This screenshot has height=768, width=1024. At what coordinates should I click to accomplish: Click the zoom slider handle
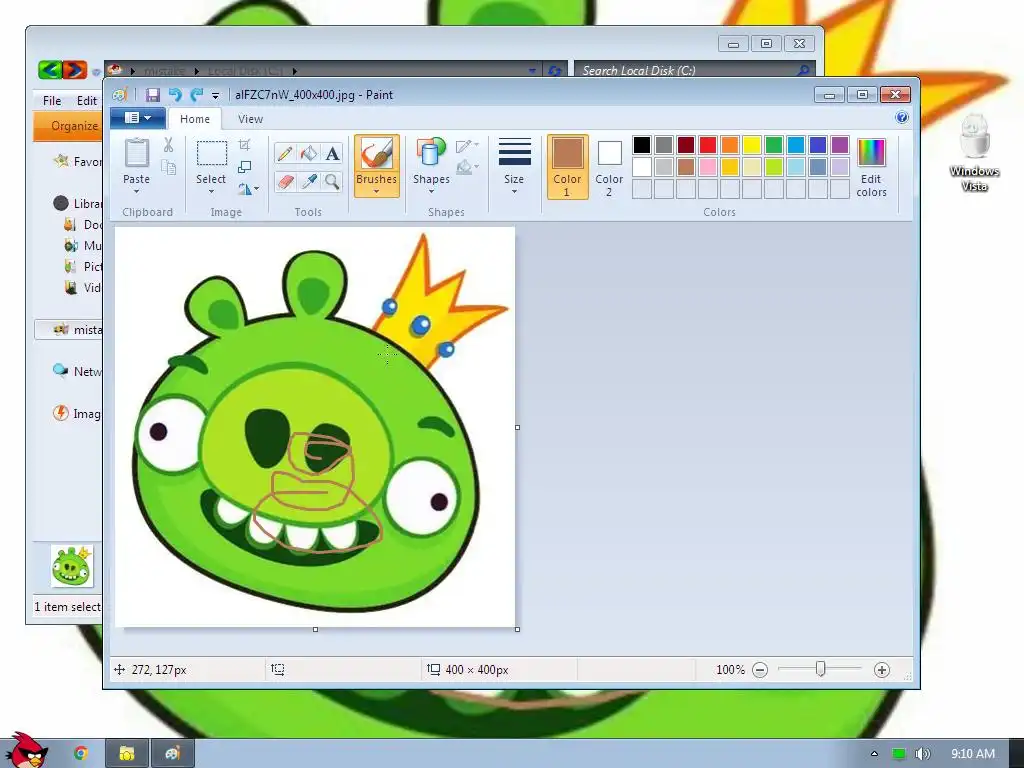pyautogui.click(x=821, y=669)
